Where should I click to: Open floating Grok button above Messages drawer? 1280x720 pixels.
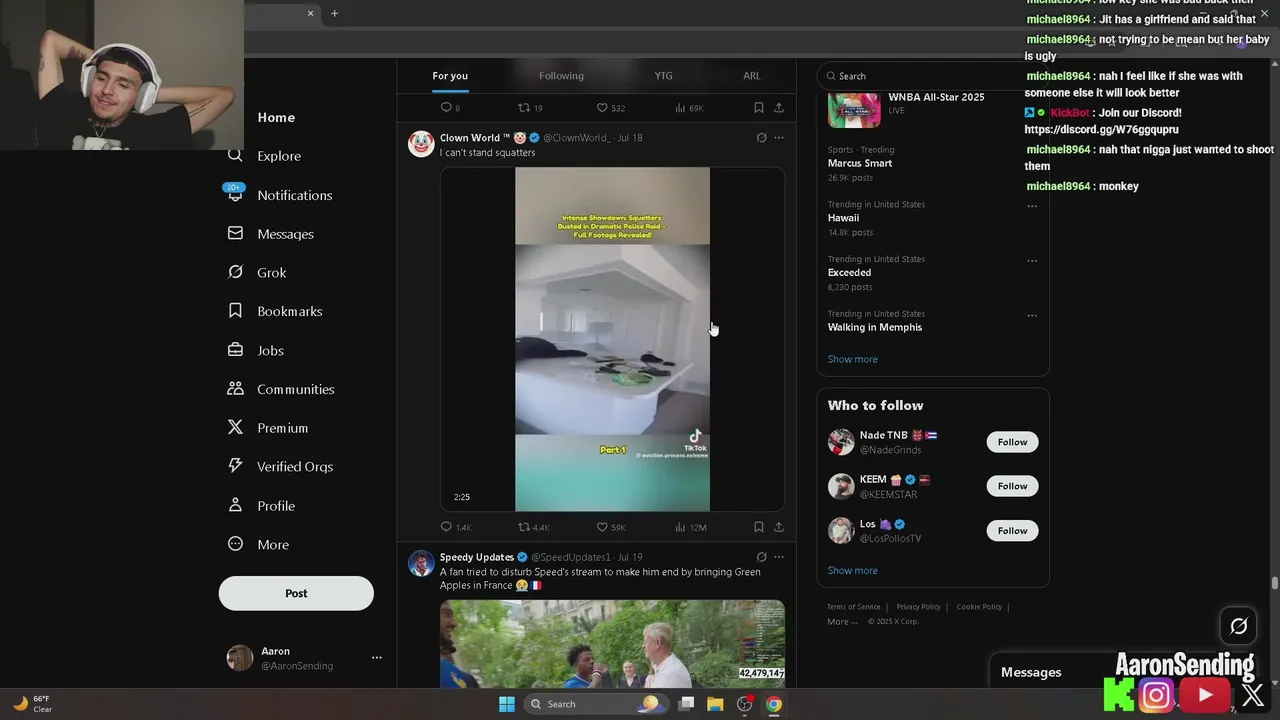pyautogui.click(x=1238, y=626)
